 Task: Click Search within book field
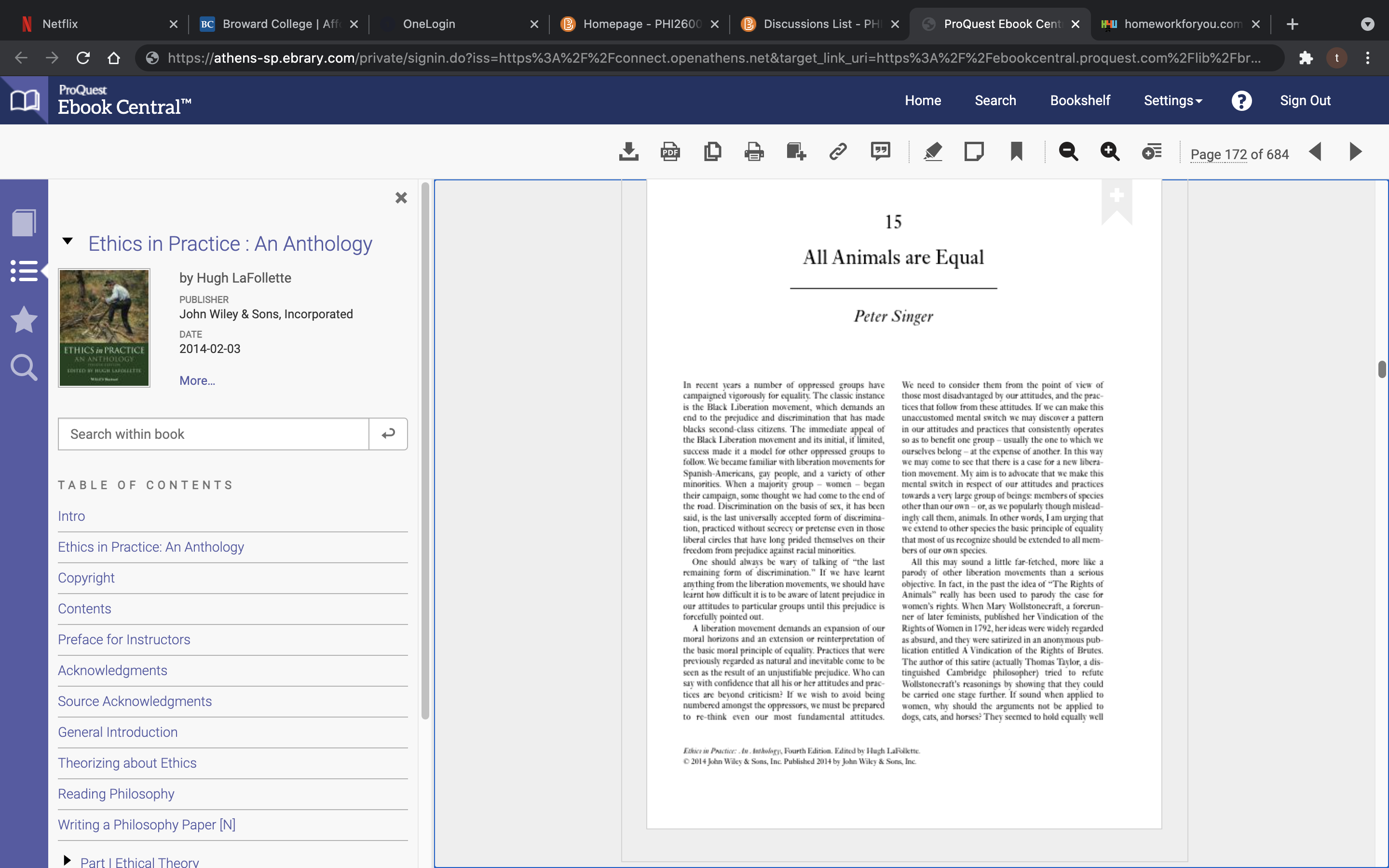tap(213, 434)
